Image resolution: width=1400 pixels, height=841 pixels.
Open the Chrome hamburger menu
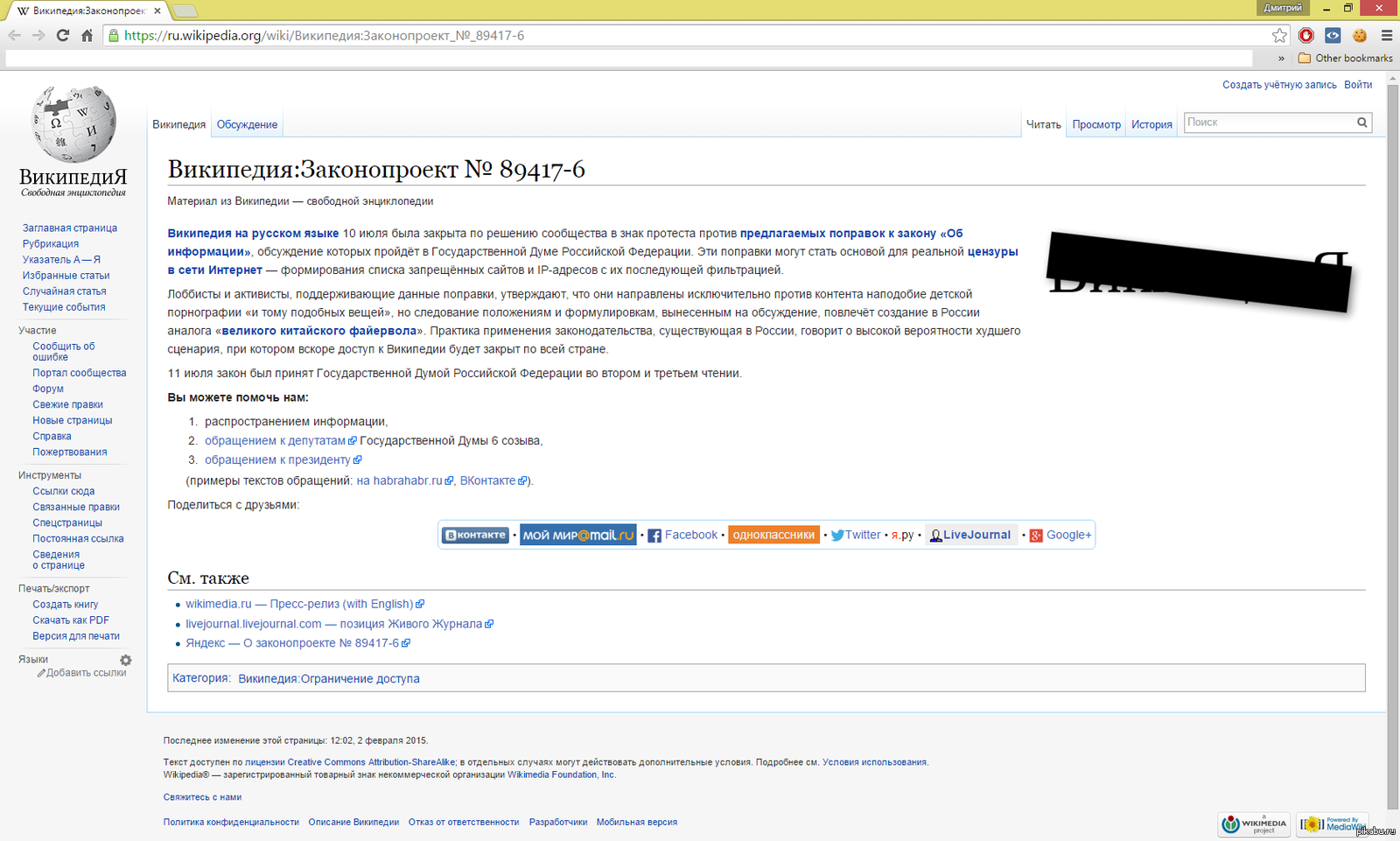(1386, 36)
